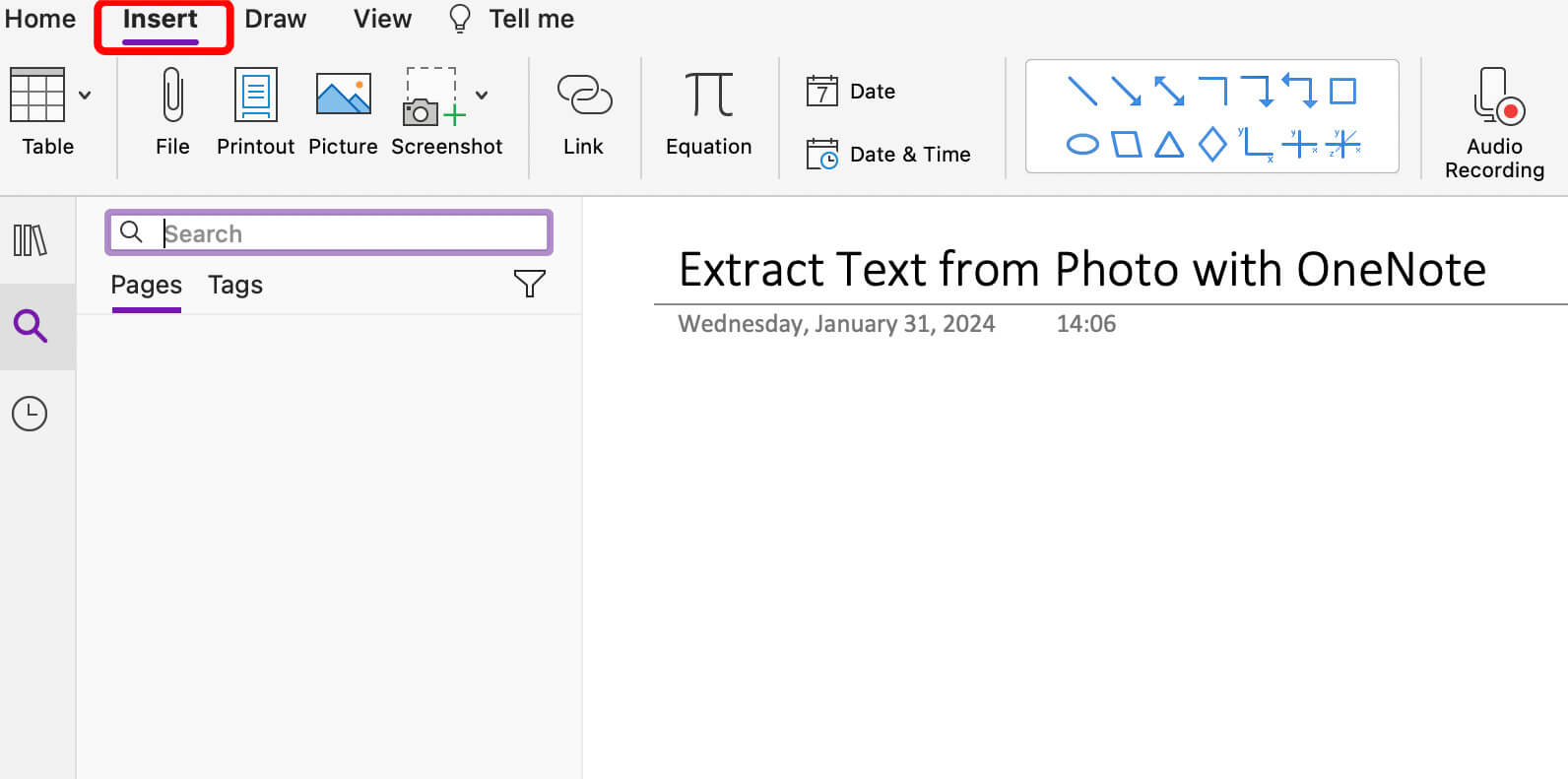
Task: Select the elbow arrow connector shape
Action: (x=1258, y=91)
